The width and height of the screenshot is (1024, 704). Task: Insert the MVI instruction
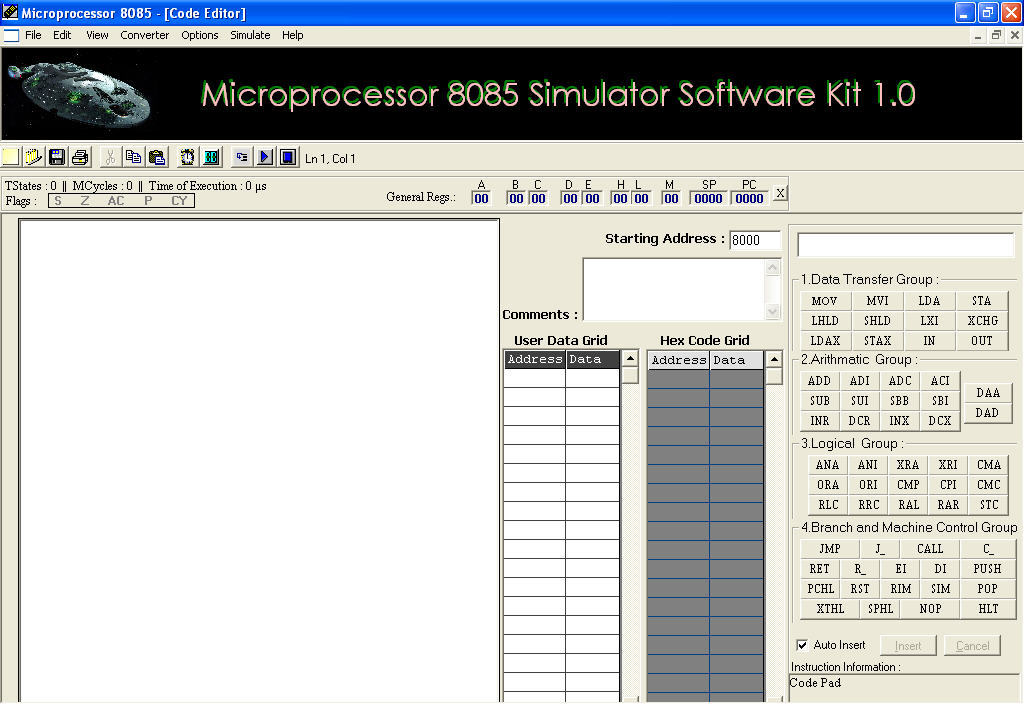click(877, 301)
